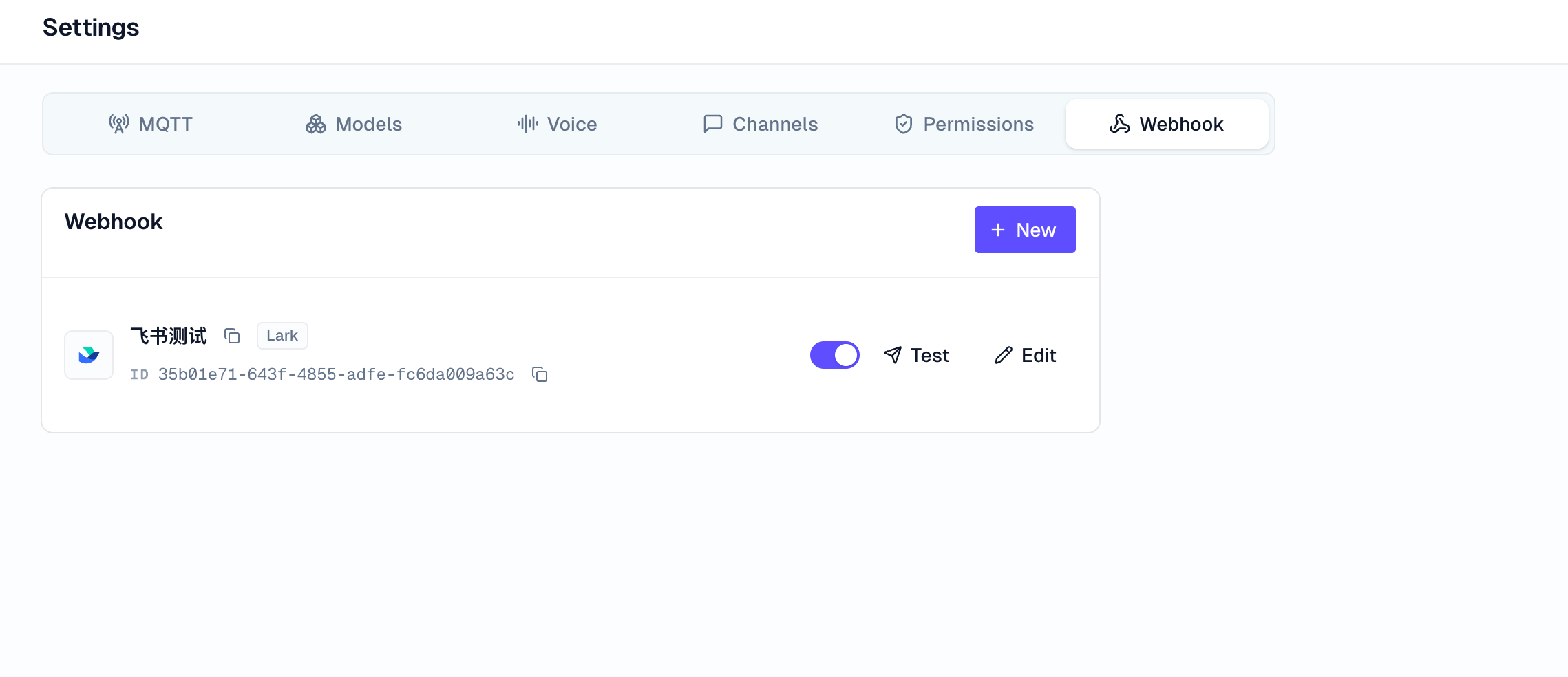
Task: Edit the 飞书测试 webhook
Action: click(x=1025, y=355)
